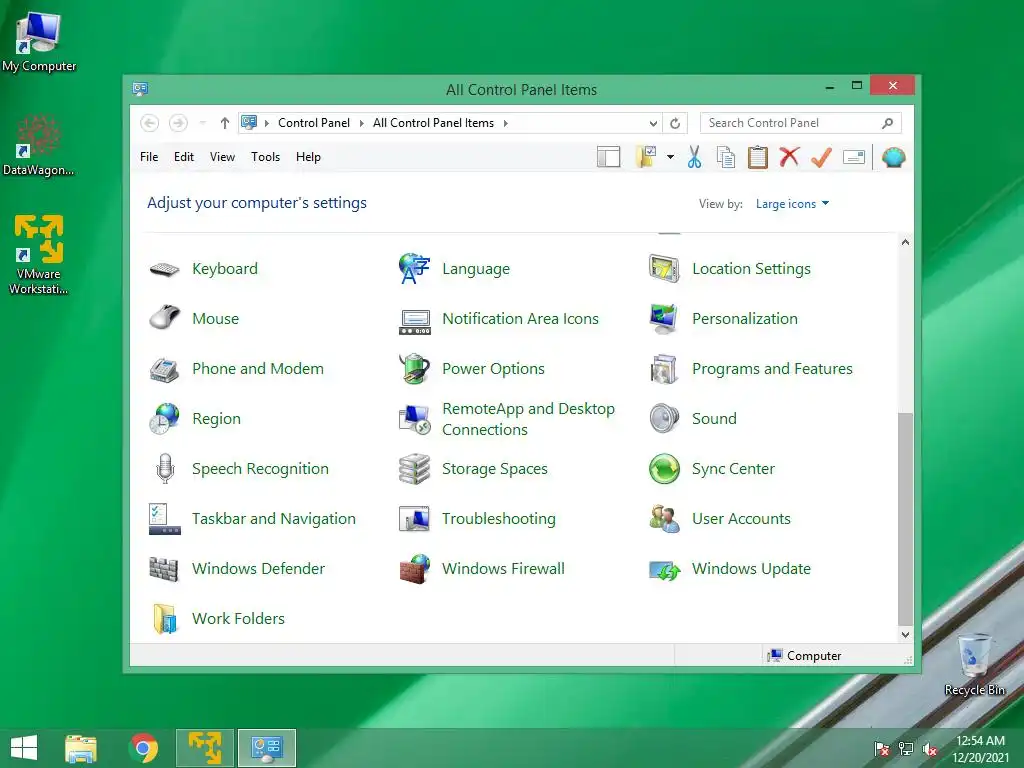Open Personalization monitor icon

point(664,319)
